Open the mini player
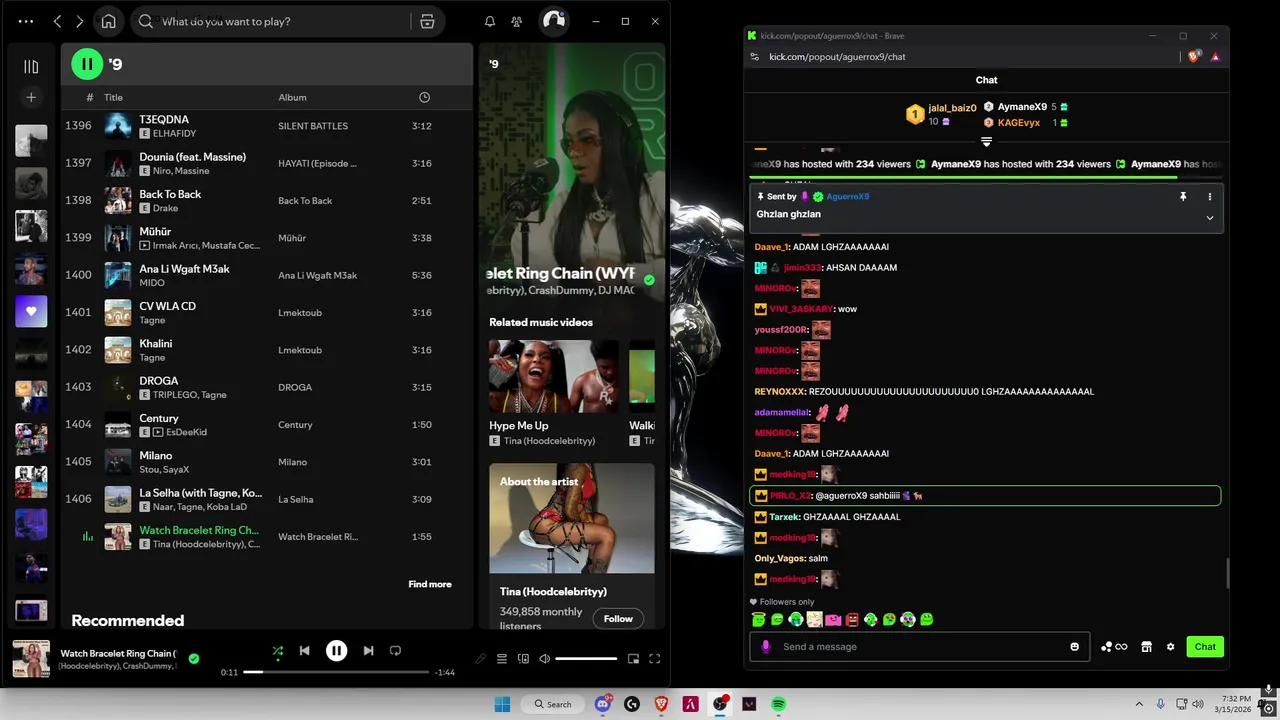This screenshot has height=720, width=1280. (x=633, y=659)
